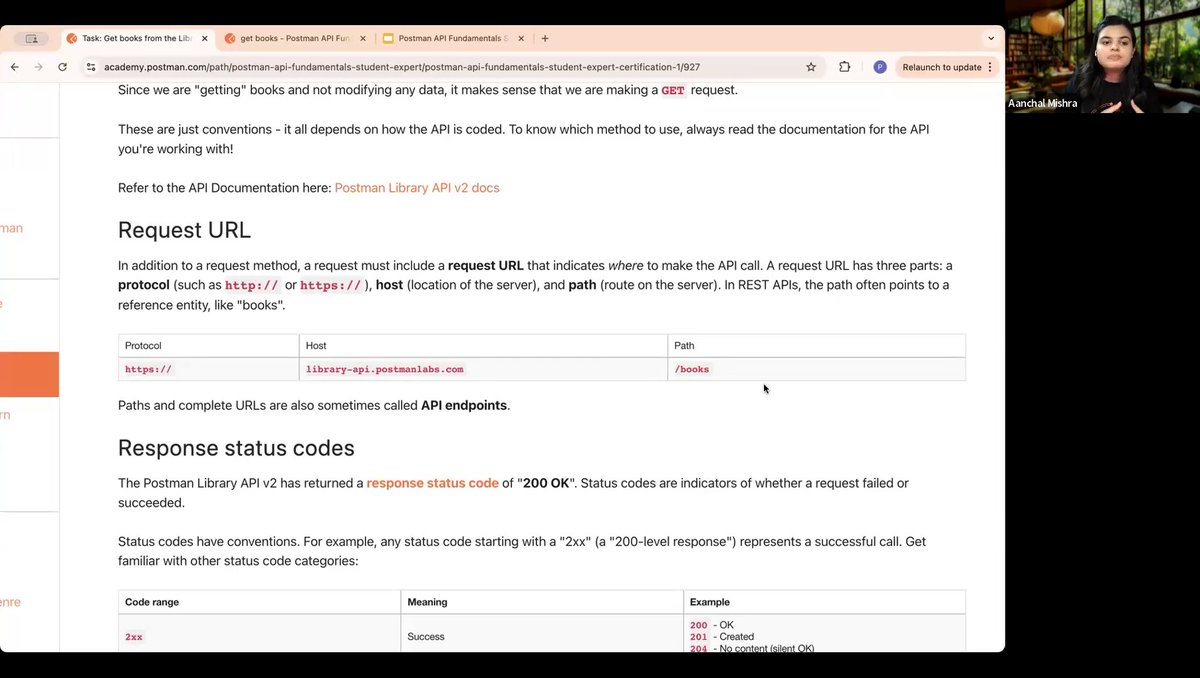The width and height of the screenshot is (1200, 678).
Task: Click the bold 'API endpoints' text
Action: [464, 406]
